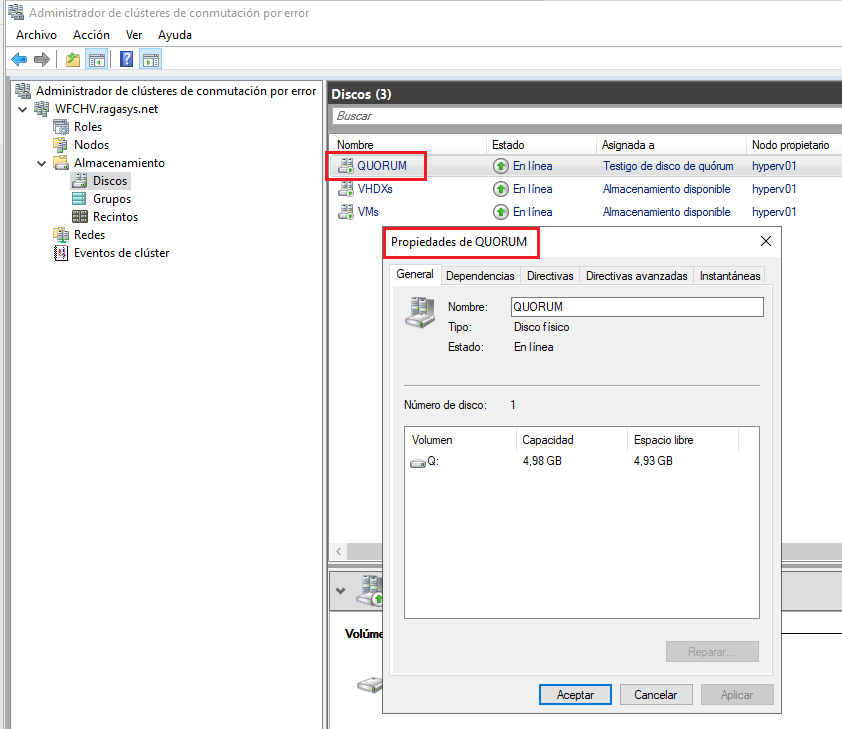This screenshot has height=729, width=842.
Task: Click the Q: volume drive icon
Action: coord(418,462)
